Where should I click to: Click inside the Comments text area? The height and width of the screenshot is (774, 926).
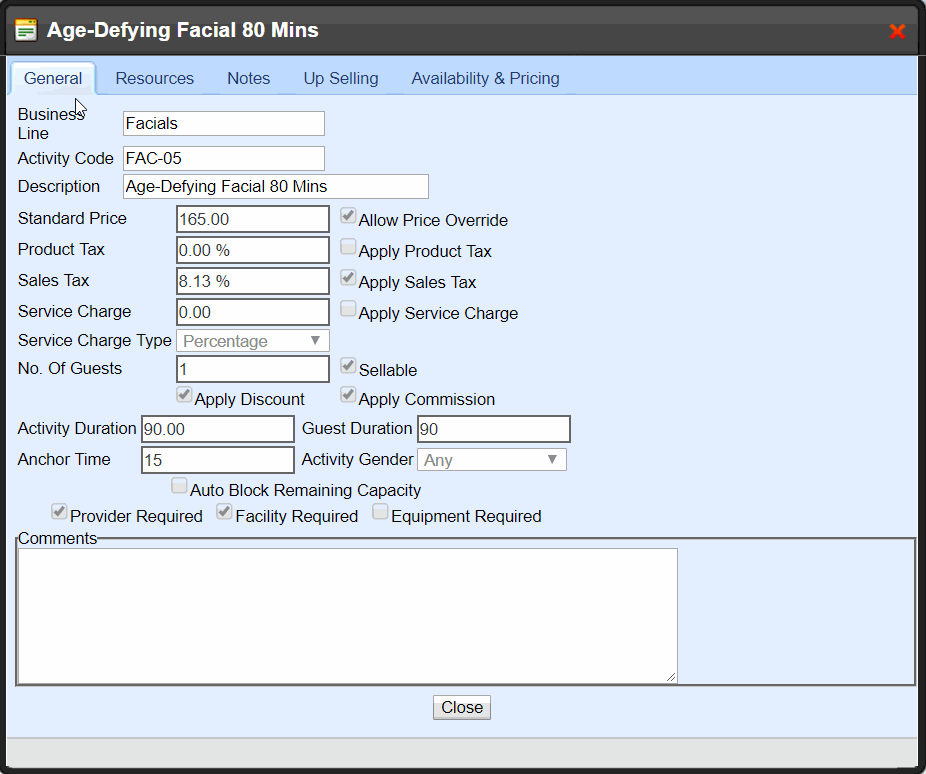(x=347, y=615)
